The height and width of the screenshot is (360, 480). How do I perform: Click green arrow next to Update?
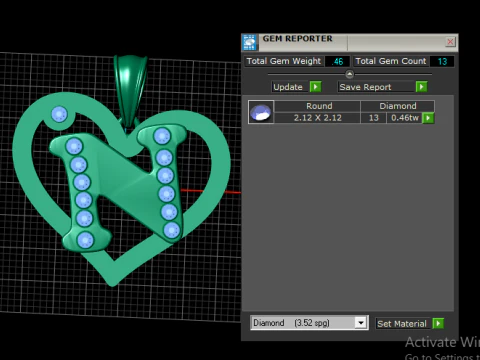pos(315,87)
